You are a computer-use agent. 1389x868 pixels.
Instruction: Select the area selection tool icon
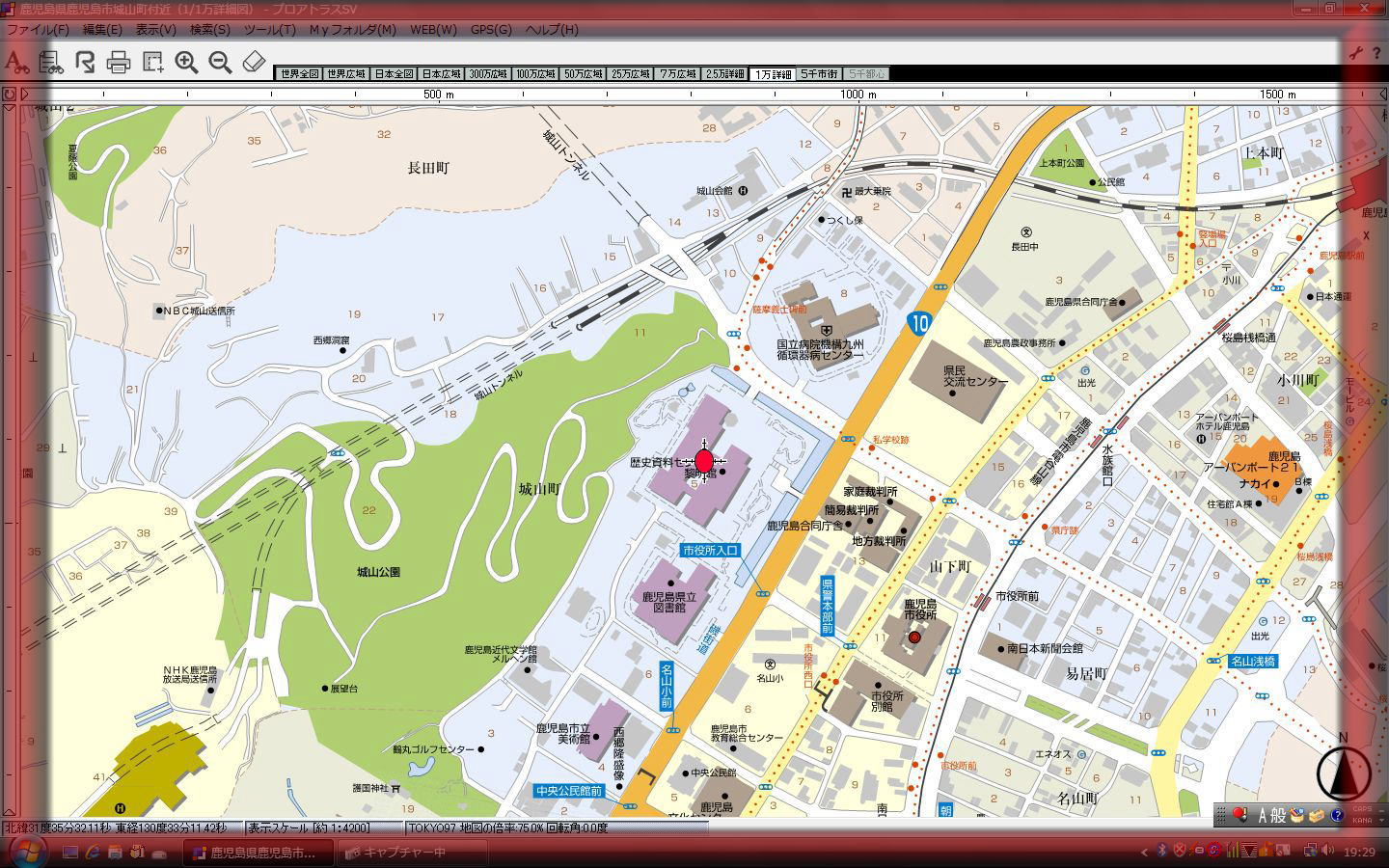click(x=152, y=63)
